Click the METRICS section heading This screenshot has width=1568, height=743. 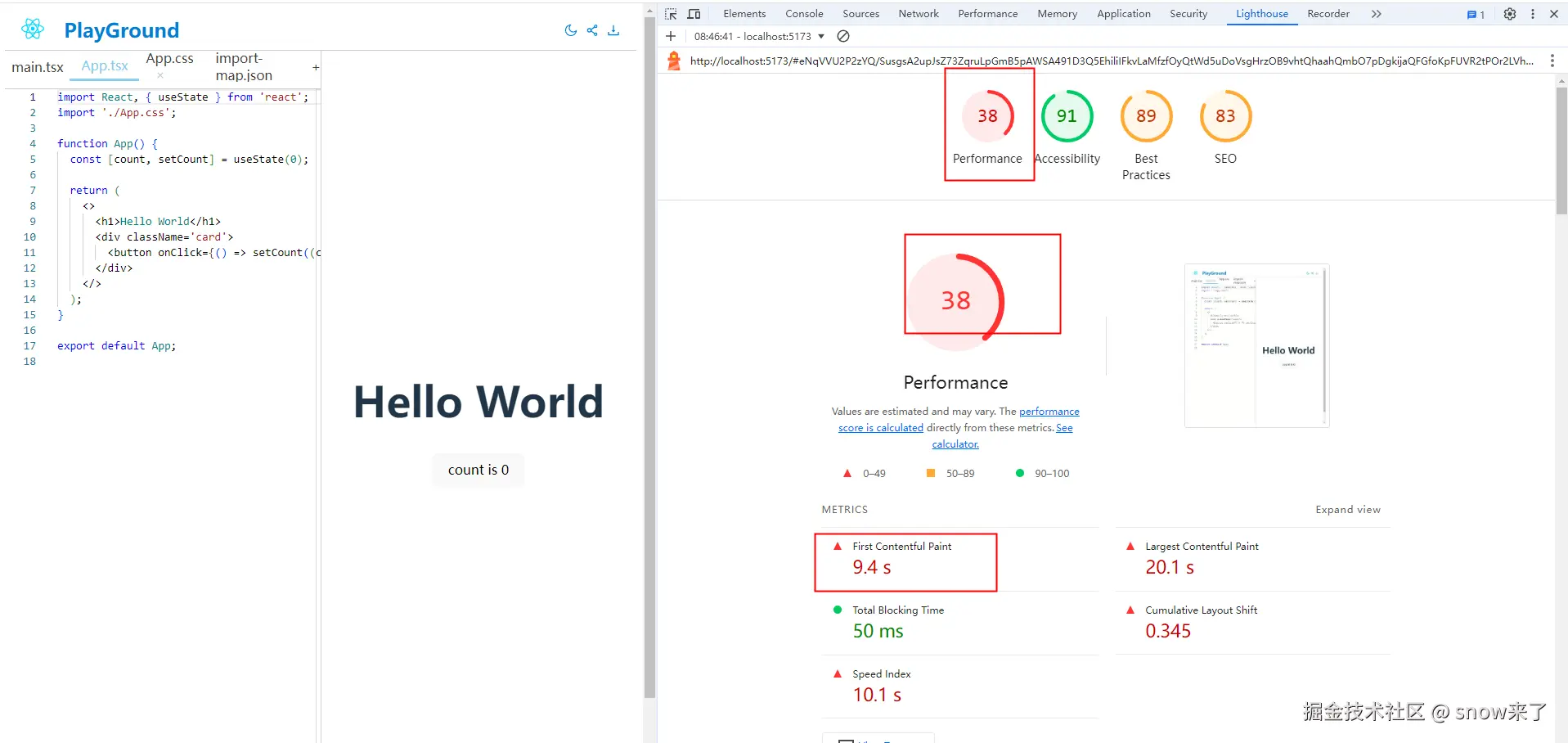click(845, 510)
